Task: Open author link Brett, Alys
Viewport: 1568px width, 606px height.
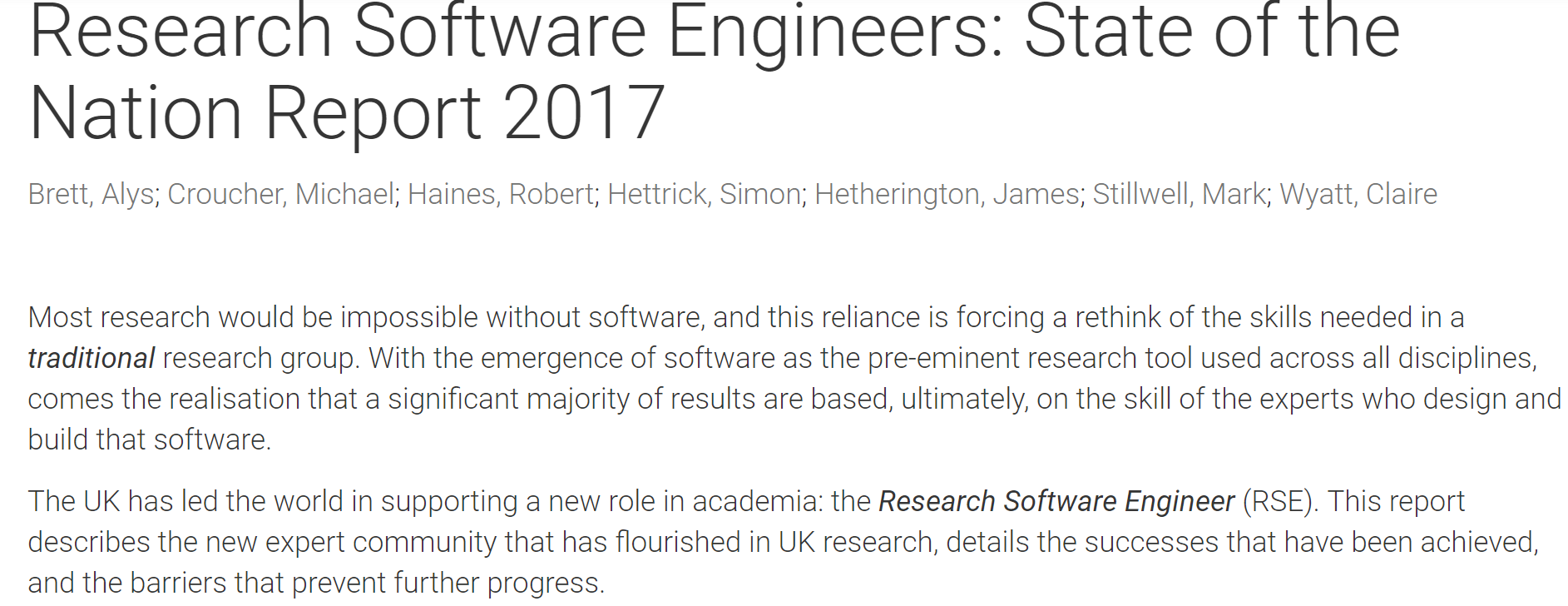Action: 92,194
